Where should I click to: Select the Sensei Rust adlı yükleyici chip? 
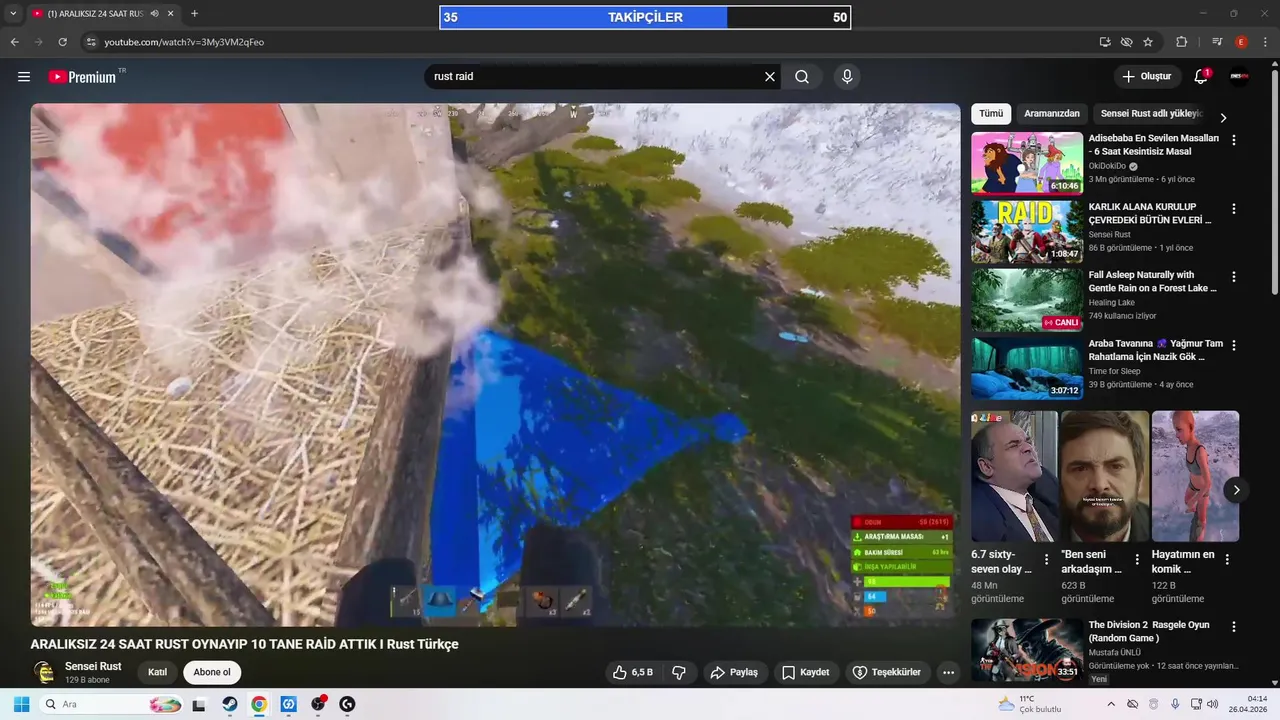(x=1151, y=114)
